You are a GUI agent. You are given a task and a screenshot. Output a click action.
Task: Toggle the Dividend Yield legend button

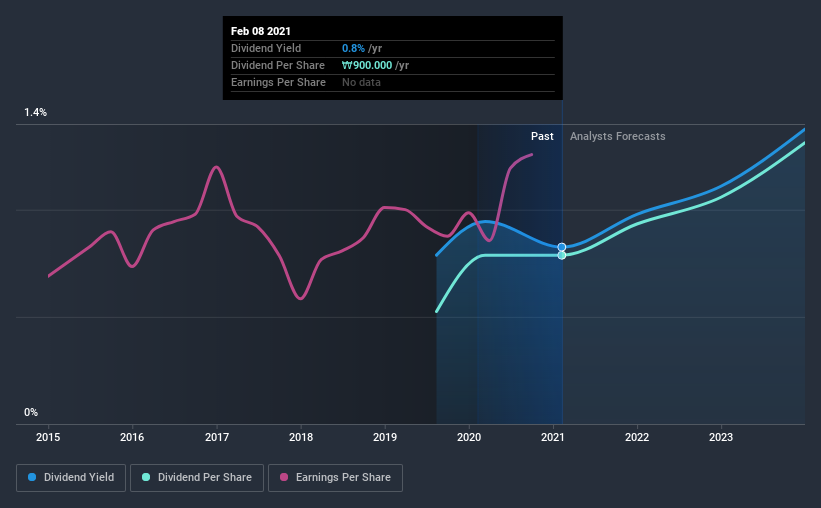pos(71,478)
